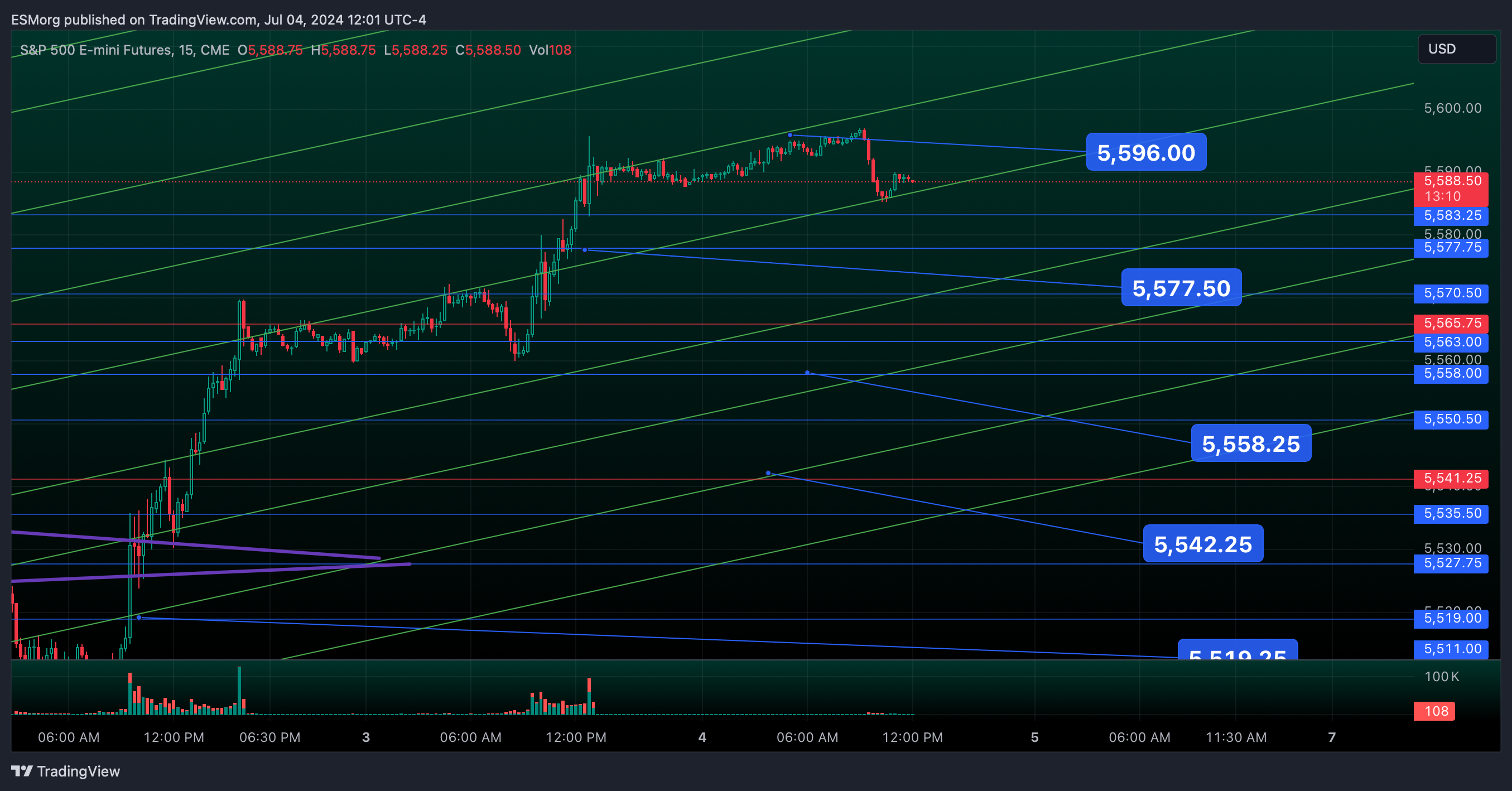Click the close value C5,588.50 in legend

488,50
